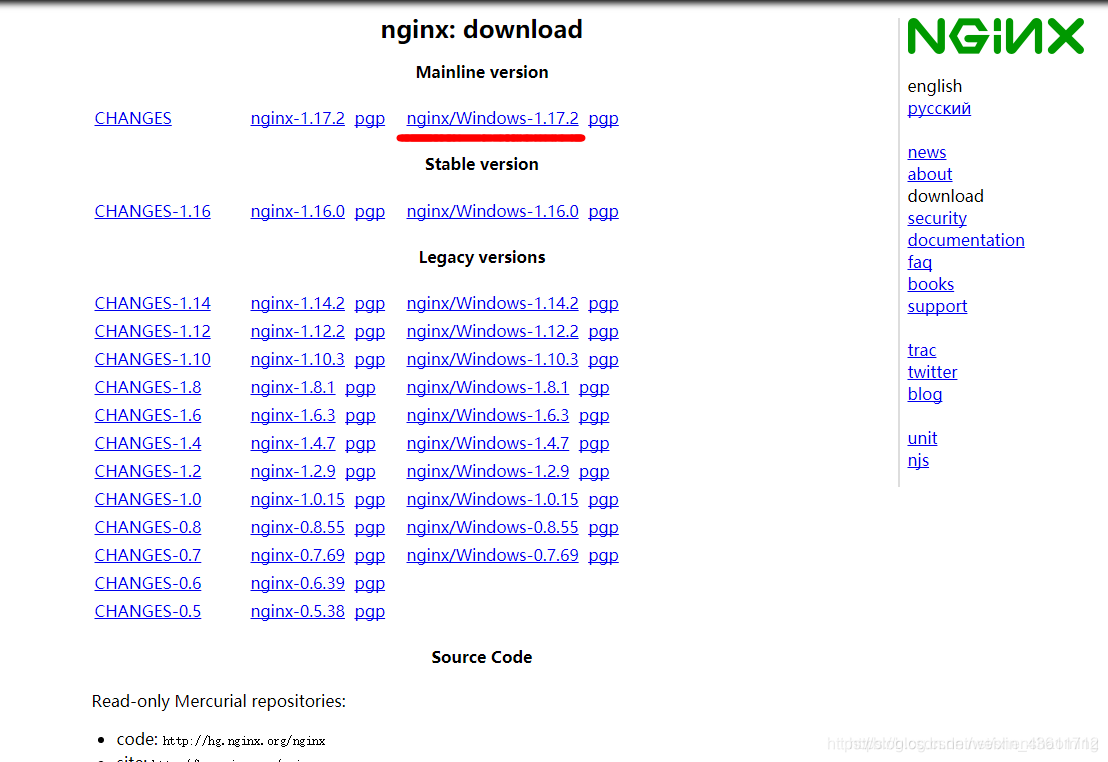Open CHANGES-1.4 link

pyautogui.click(x=148, y=443)
